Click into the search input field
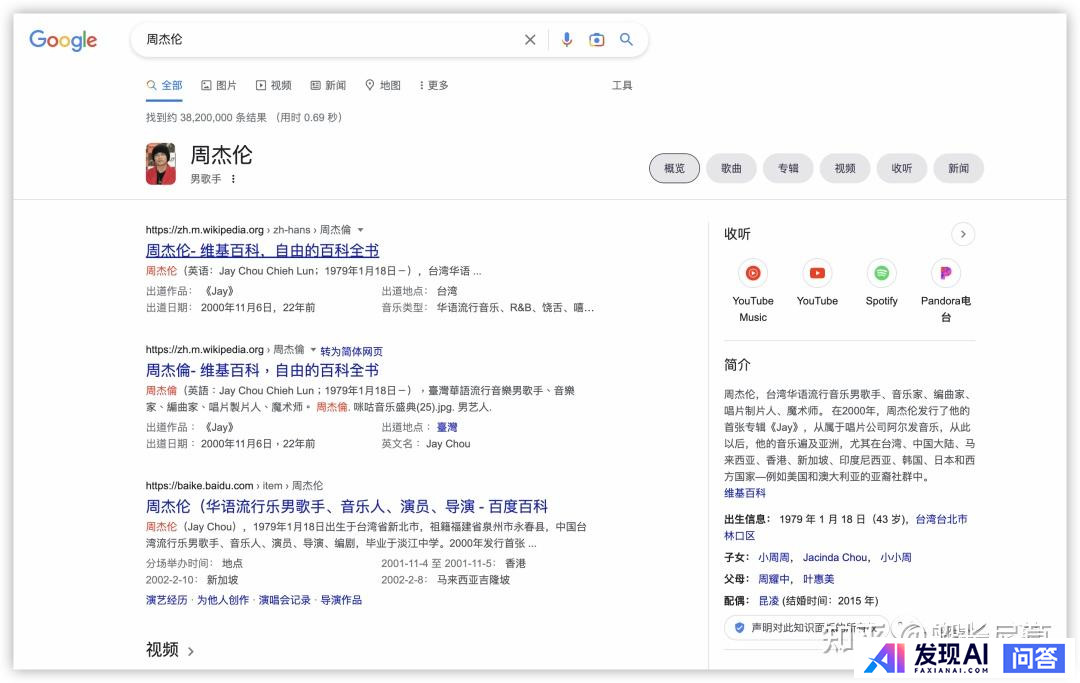 330,40
